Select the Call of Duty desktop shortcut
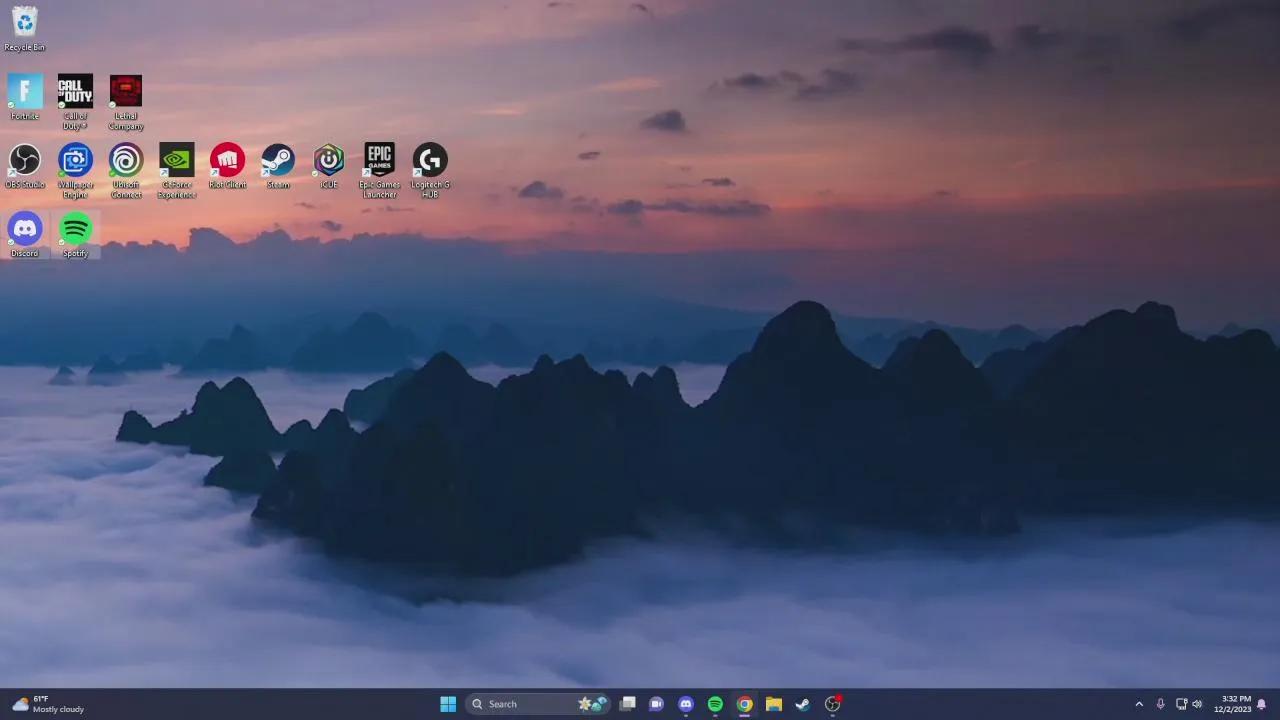The width and height of the screenshot is (1280, 720). pyautogui.click(x=75, y=102)
